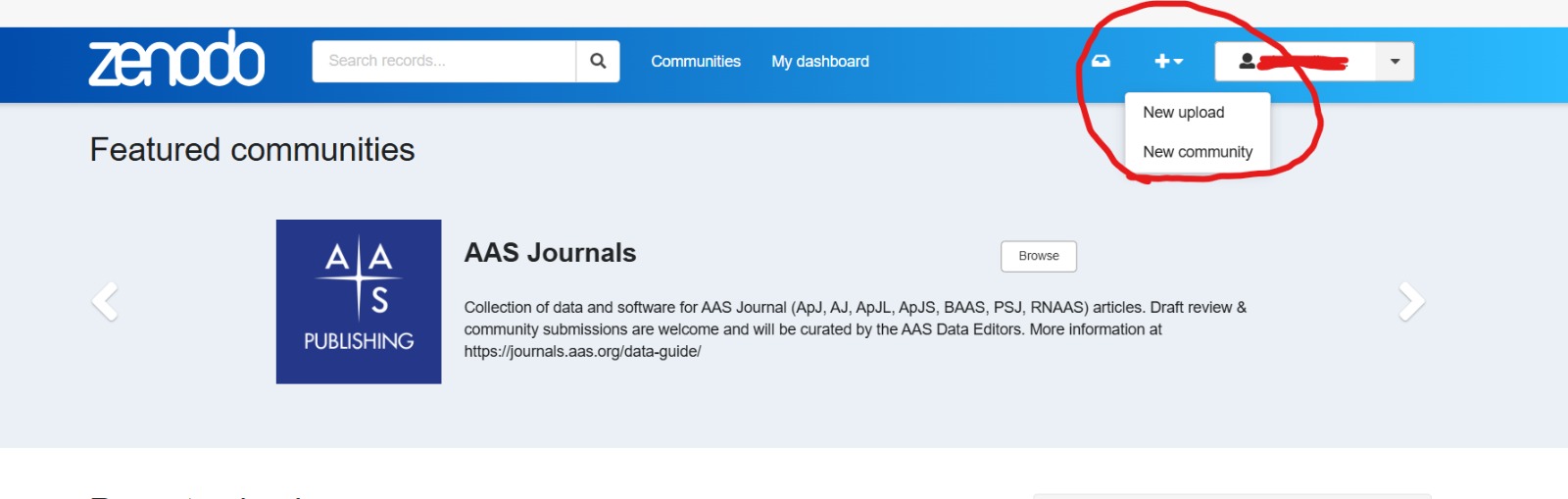Collapse the caret beside the plus icon
The width and height of the screenshot is (1568, 499).
(x=1179, y=62)
